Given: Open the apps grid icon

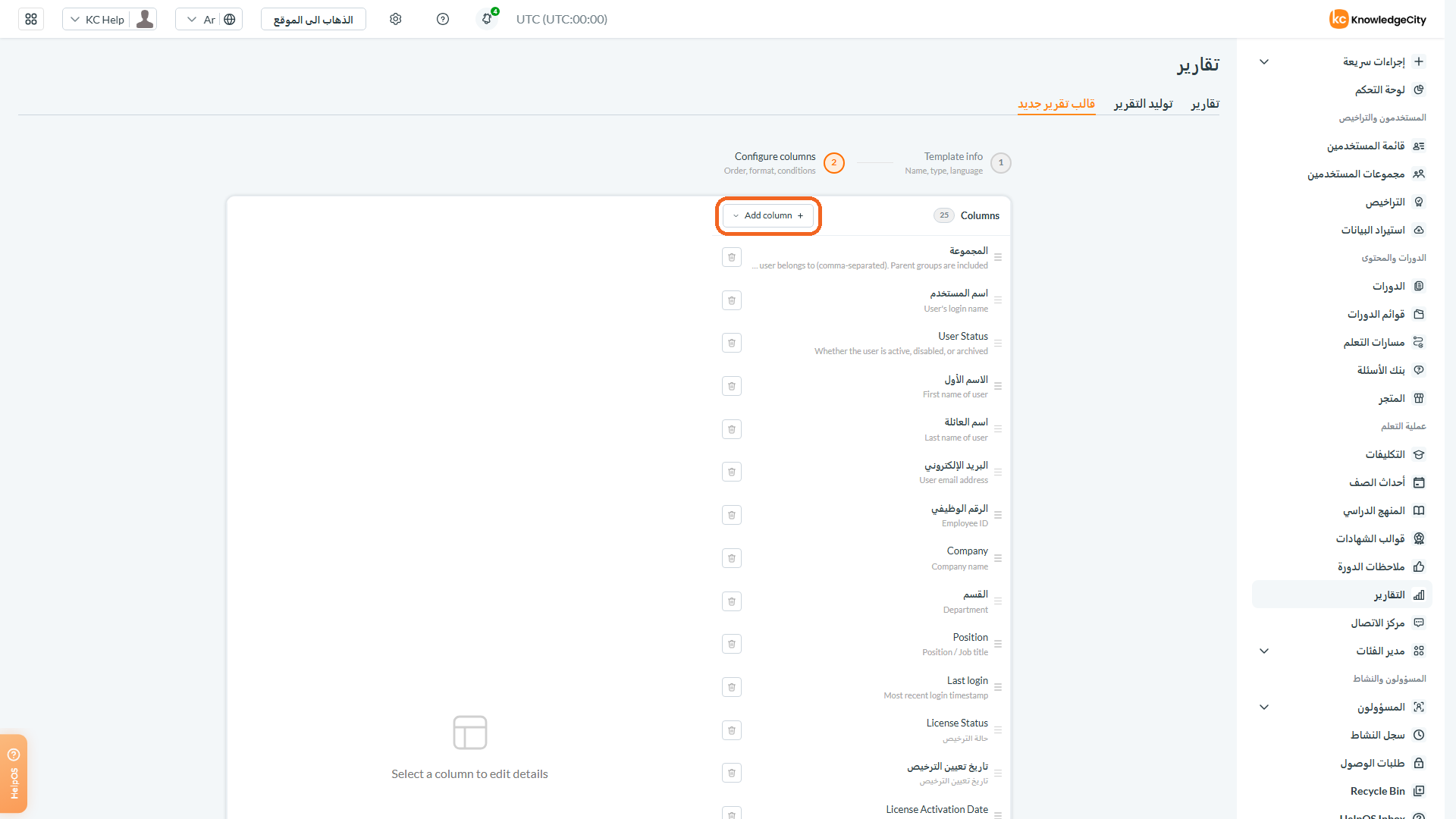Looking at the screenshot, I should [x=31, y=19].
